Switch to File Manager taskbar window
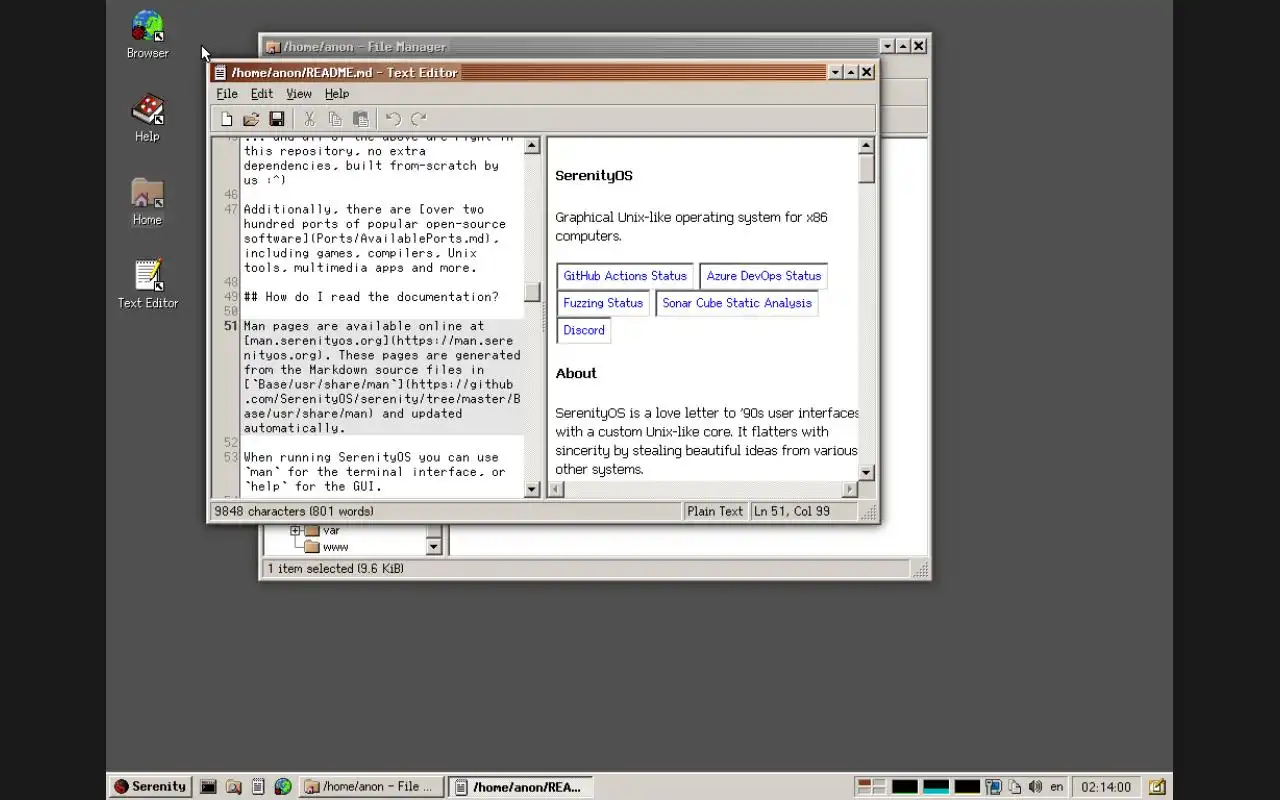The height and width of the screenshot is (800, 1280). coord(370,787)
